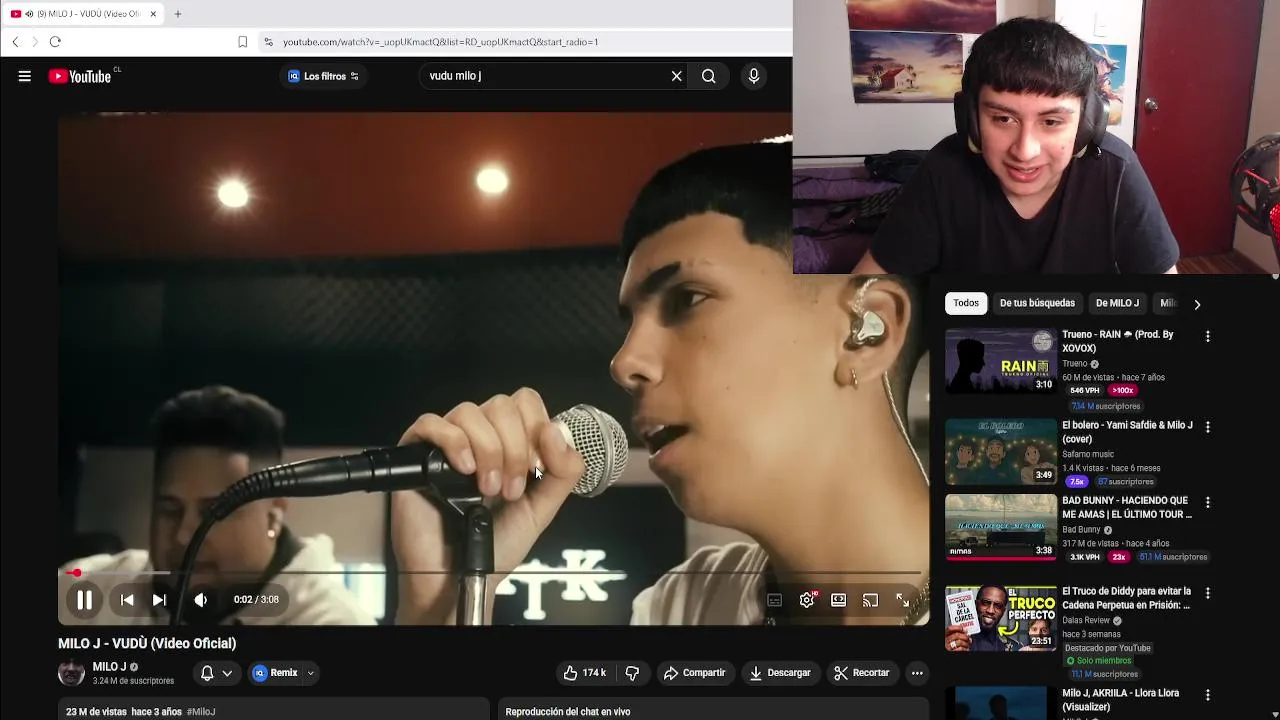The image size is (1280, 720).
Task: Open options for Trueno - RAIN video
Action: (1208, 336)
